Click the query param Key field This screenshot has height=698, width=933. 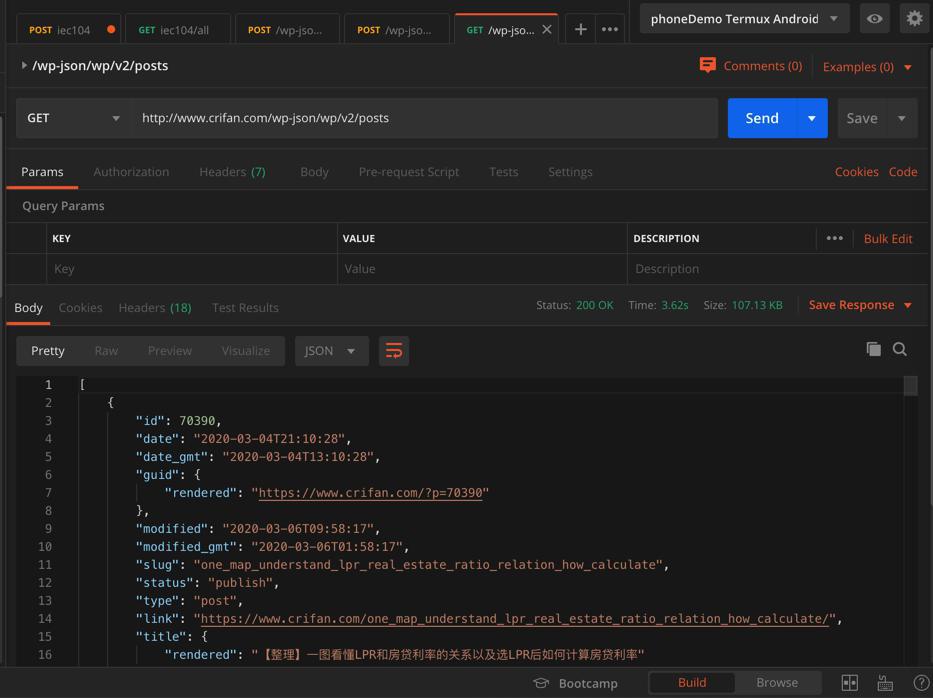click(x=192, y=269)
